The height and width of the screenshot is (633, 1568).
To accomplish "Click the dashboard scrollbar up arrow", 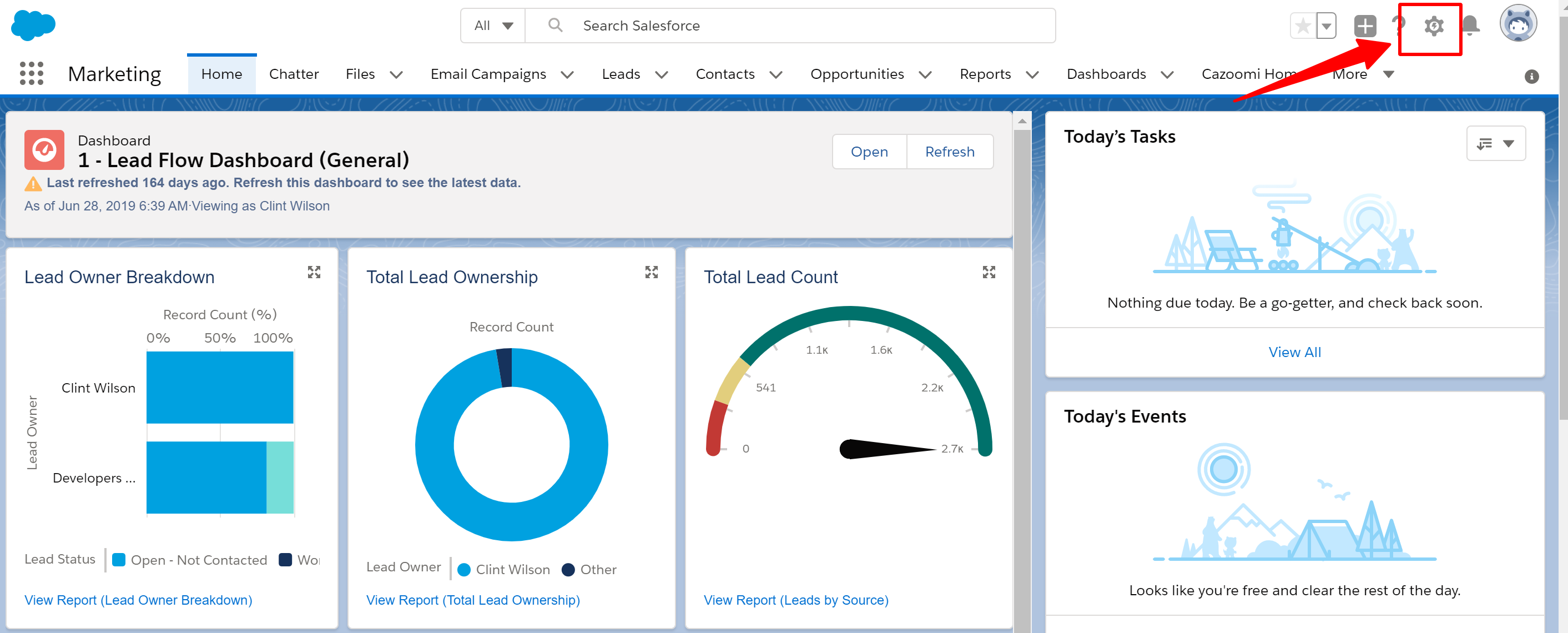I will tap(1022, 121).
